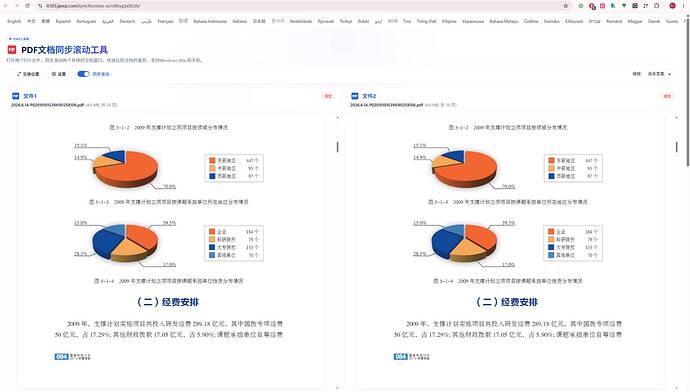Reload the page using the browser refresh icon
Image resolution: width=690 pixels, height=392 pixels.
(27, 6)
